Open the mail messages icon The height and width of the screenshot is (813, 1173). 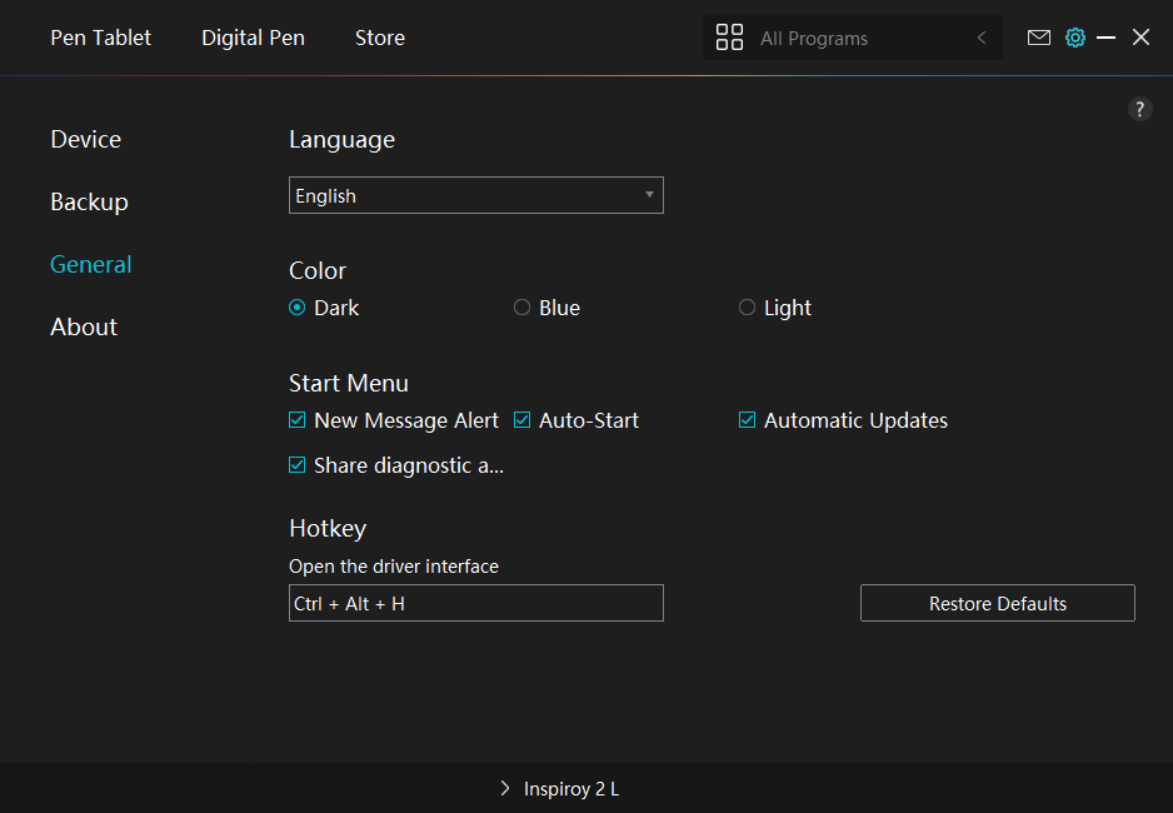(1039, 38)
